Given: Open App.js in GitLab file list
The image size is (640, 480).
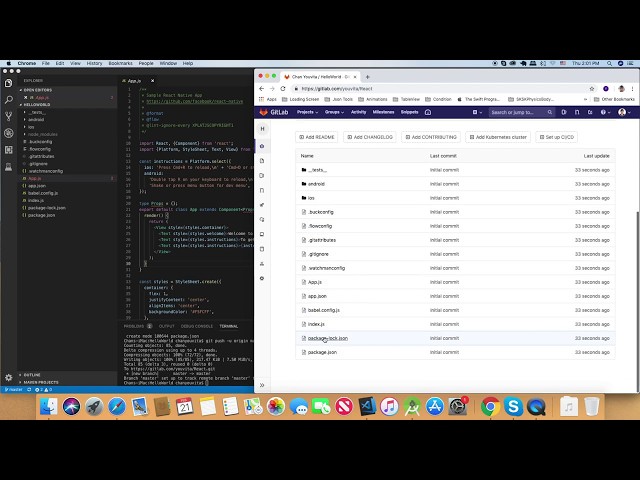Looking at the screenshot, I should [315, 282].
